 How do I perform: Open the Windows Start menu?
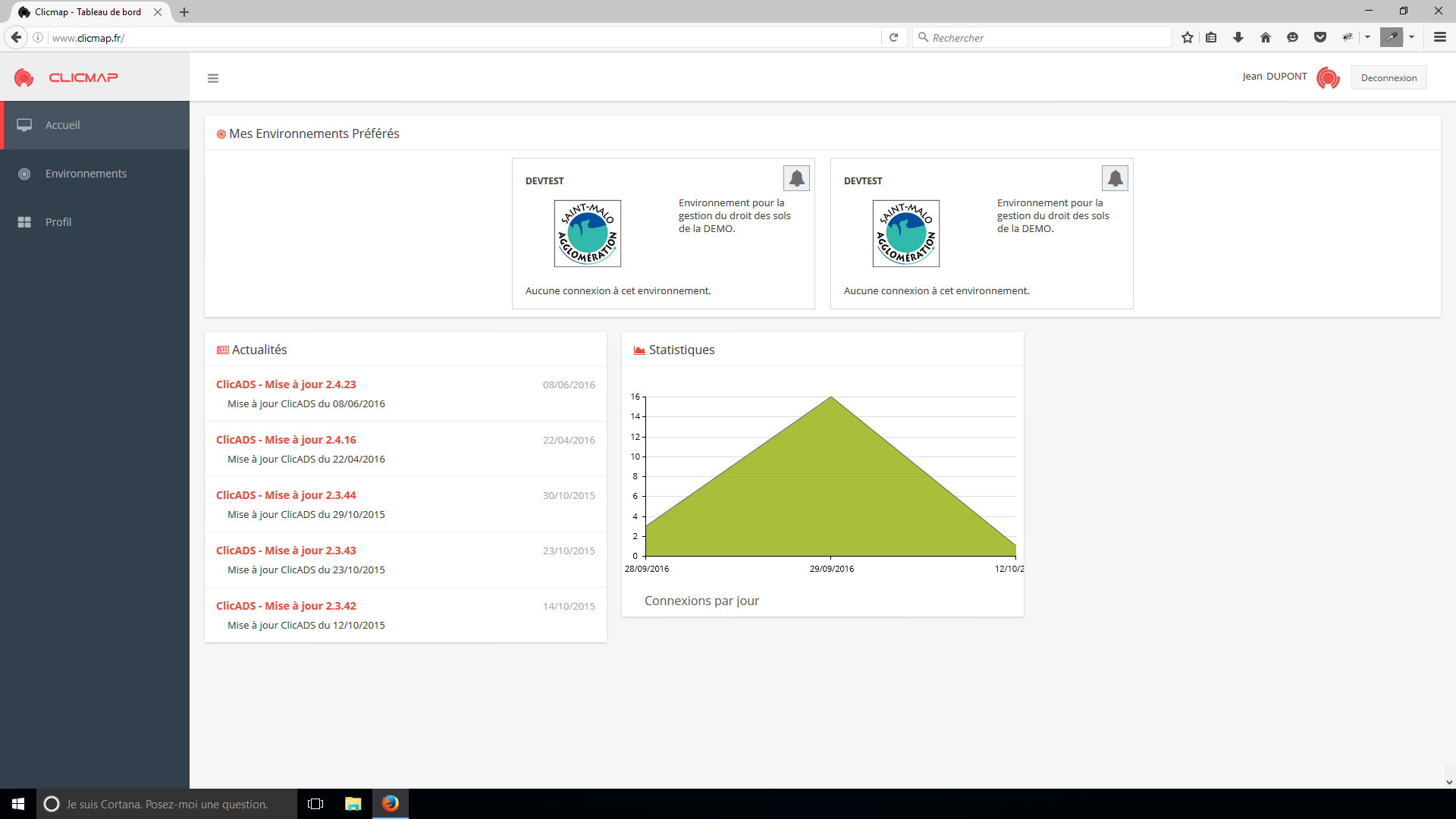(18, 804)
